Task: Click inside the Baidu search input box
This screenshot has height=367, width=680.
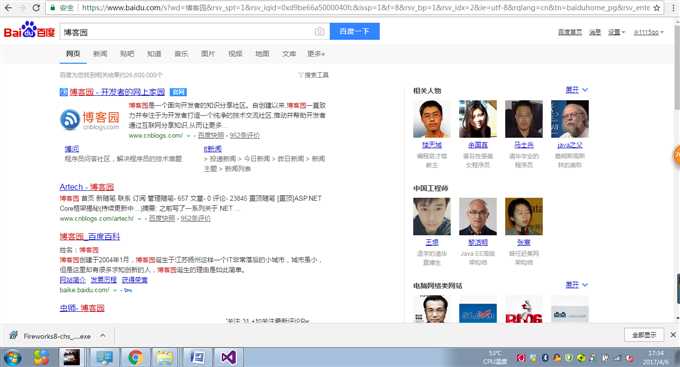Action: [186, 32]
